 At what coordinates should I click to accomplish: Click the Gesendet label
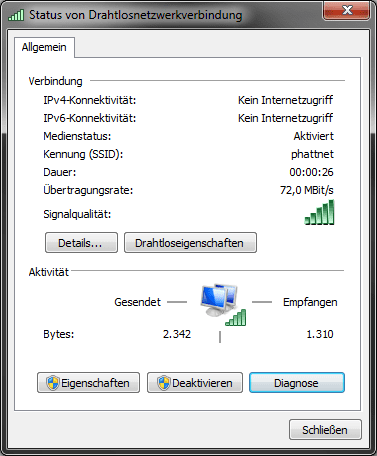(x=137, y=302)
